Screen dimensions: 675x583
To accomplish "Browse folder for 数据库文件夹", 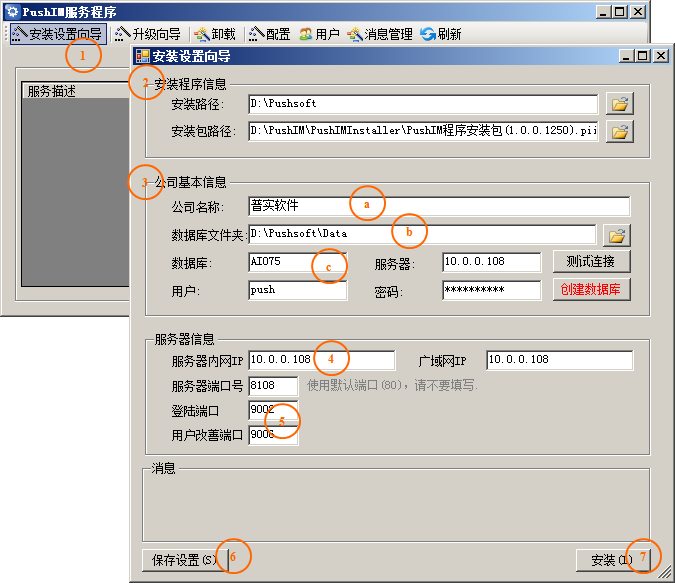I will 619,235.
